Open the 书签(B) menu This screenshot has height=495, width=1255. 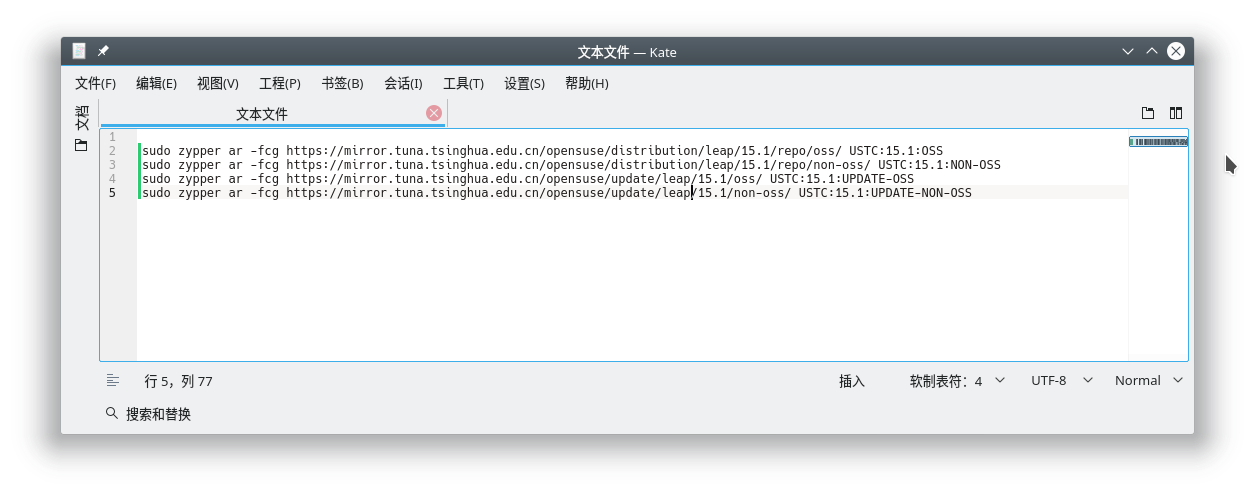tap(342, 83)
